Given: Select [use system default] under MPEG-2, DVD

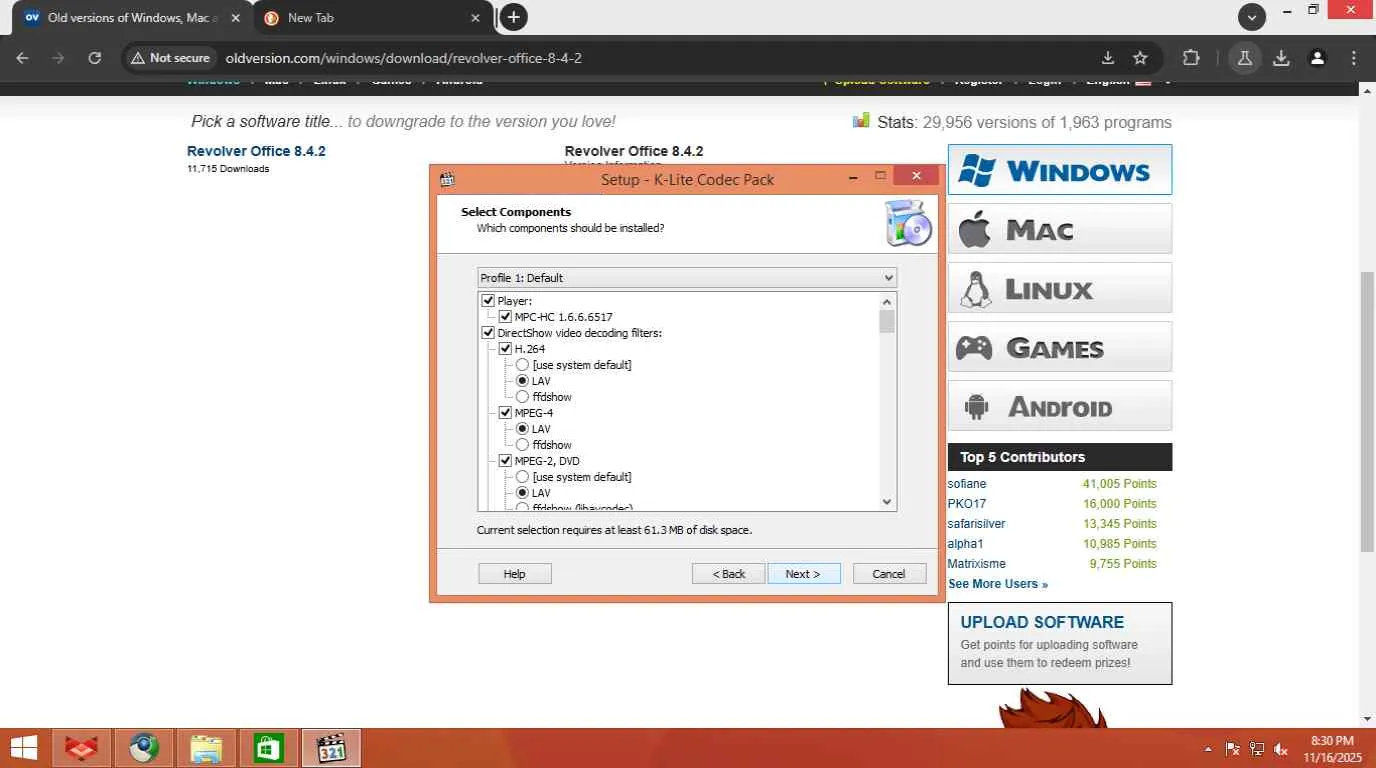Looking at the screenshot, I should coord(522,477).
